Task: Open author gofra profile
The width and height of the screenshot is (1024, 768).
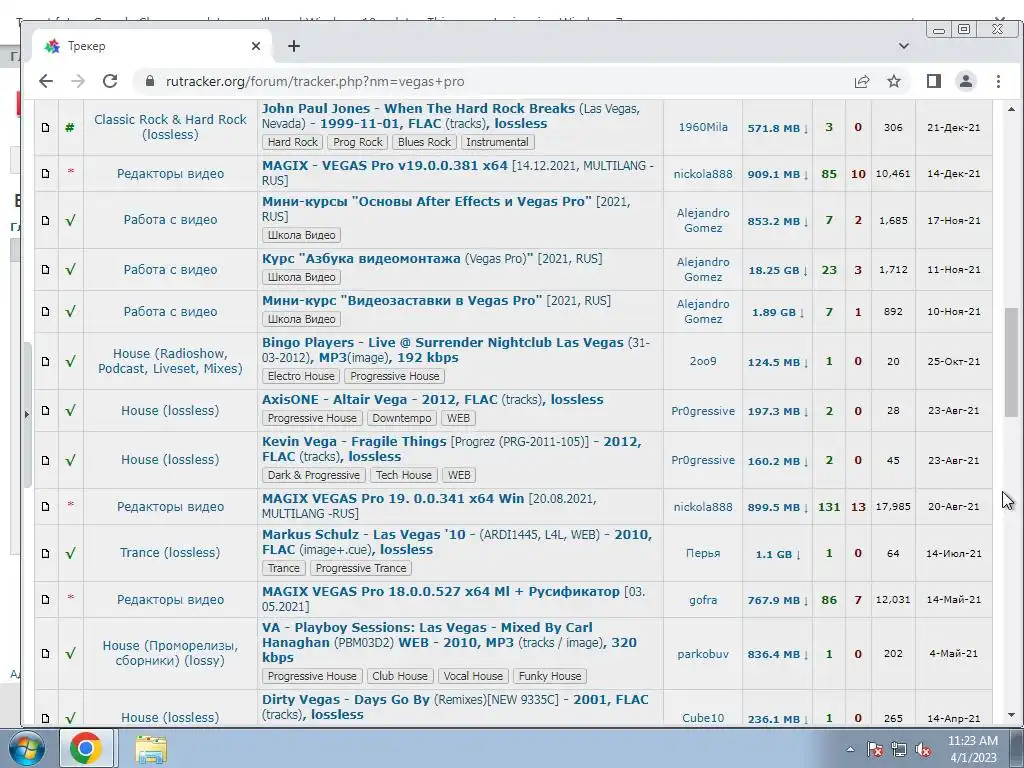Action: pos(703,600)
